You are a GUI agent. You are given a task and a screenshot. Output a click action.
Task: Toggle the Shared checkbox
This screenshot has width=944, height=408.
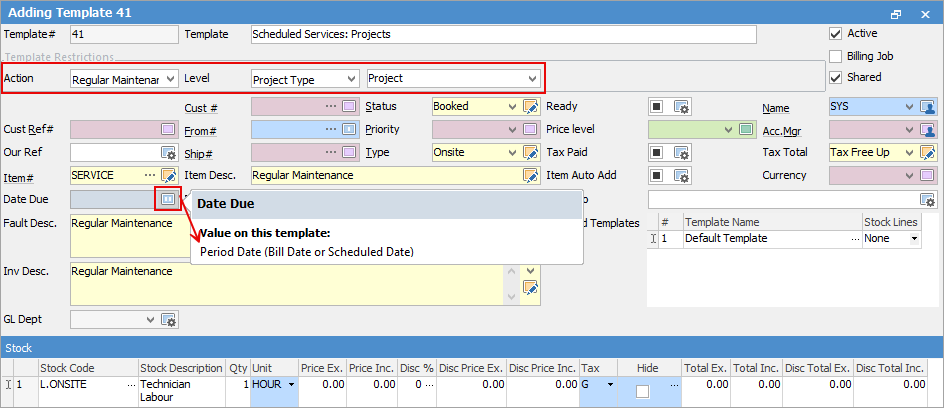835,78
